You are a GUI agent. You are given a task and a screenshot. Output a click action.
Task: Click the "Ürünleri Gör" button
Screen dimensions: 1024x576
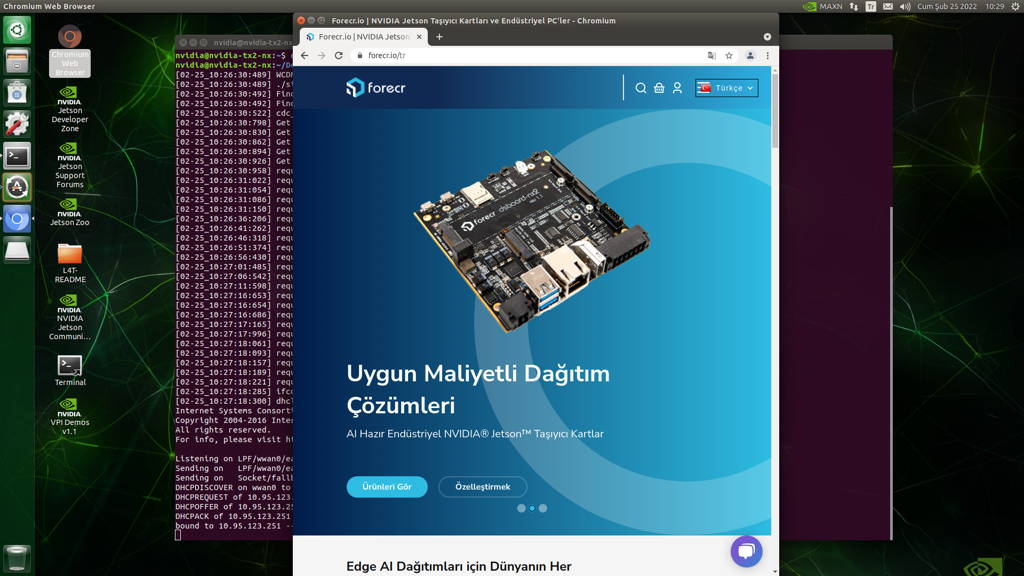coord(387,487)
